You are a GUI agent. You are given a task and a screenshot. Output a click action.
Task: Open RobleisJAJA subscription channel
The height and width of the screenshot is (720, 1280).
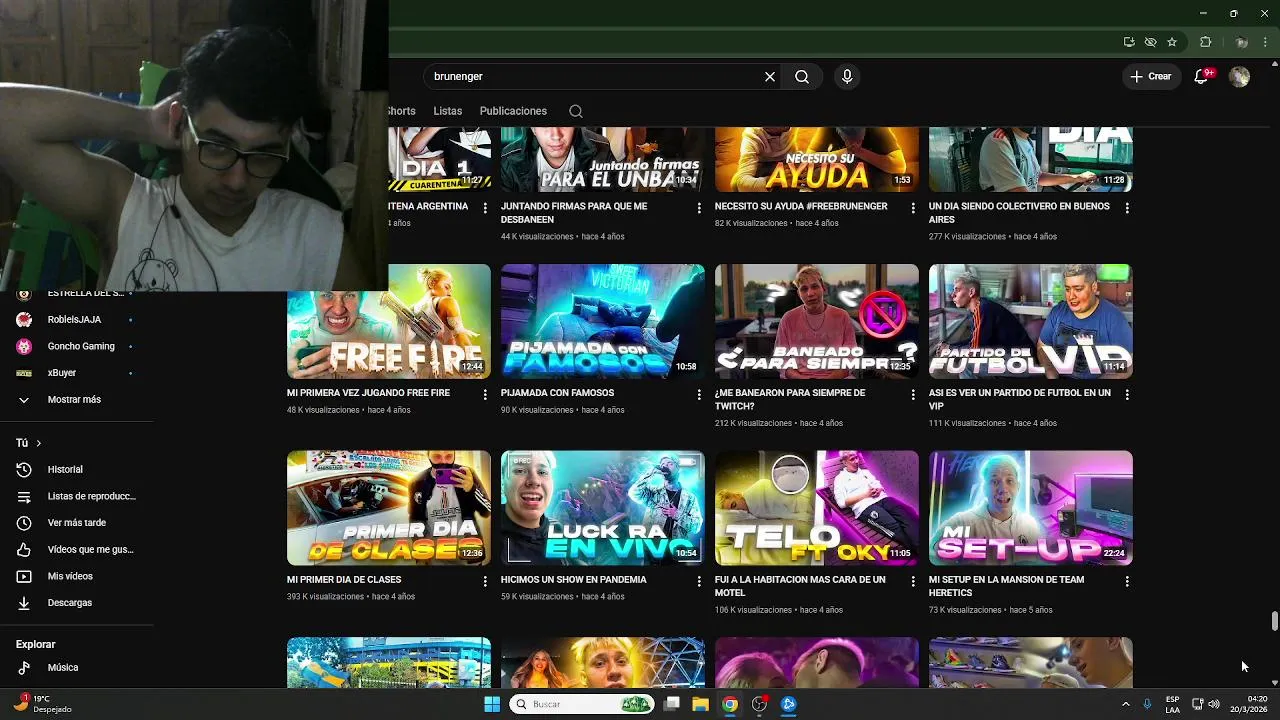tap(74, 320)
